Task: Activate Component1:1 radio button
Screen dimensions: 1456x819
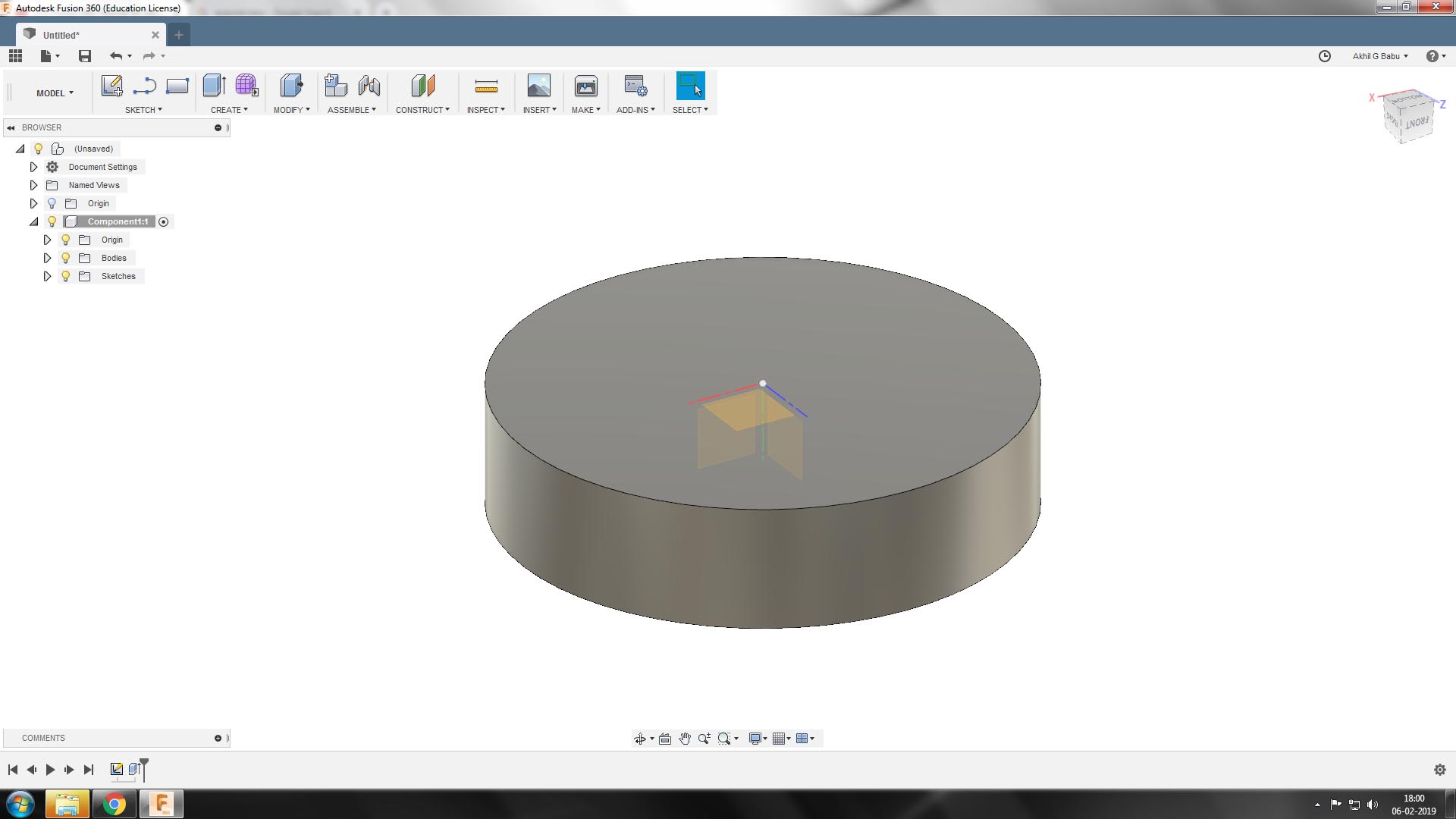Action: pos(163,221)
